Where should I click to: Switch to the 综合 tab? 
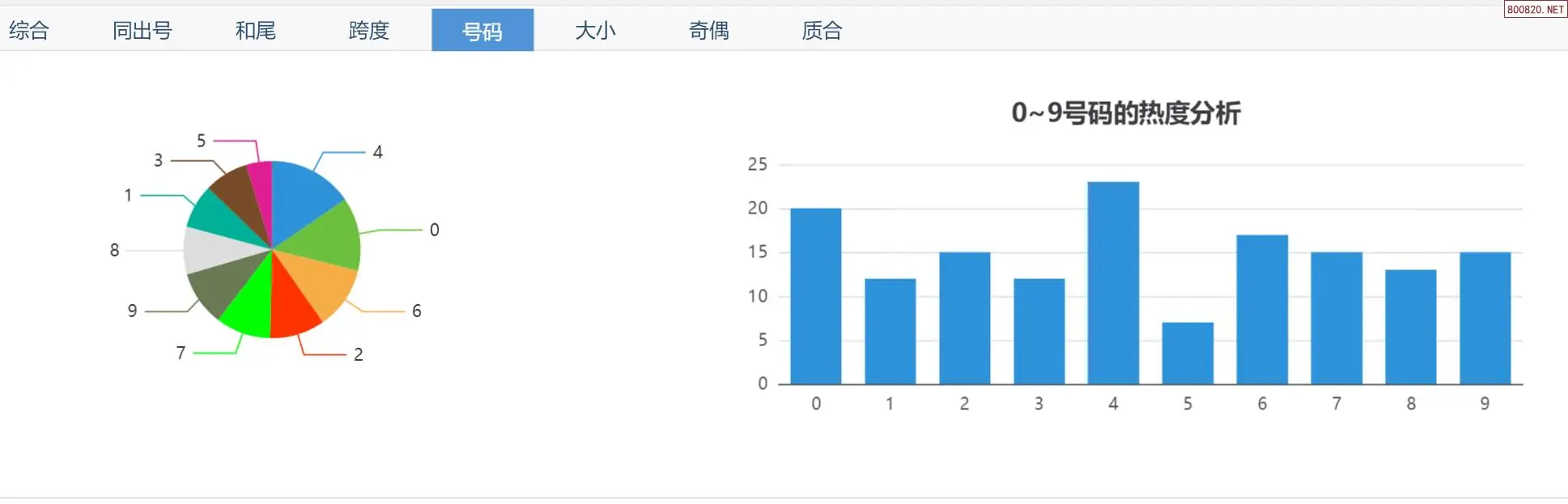tap(29, 31)
